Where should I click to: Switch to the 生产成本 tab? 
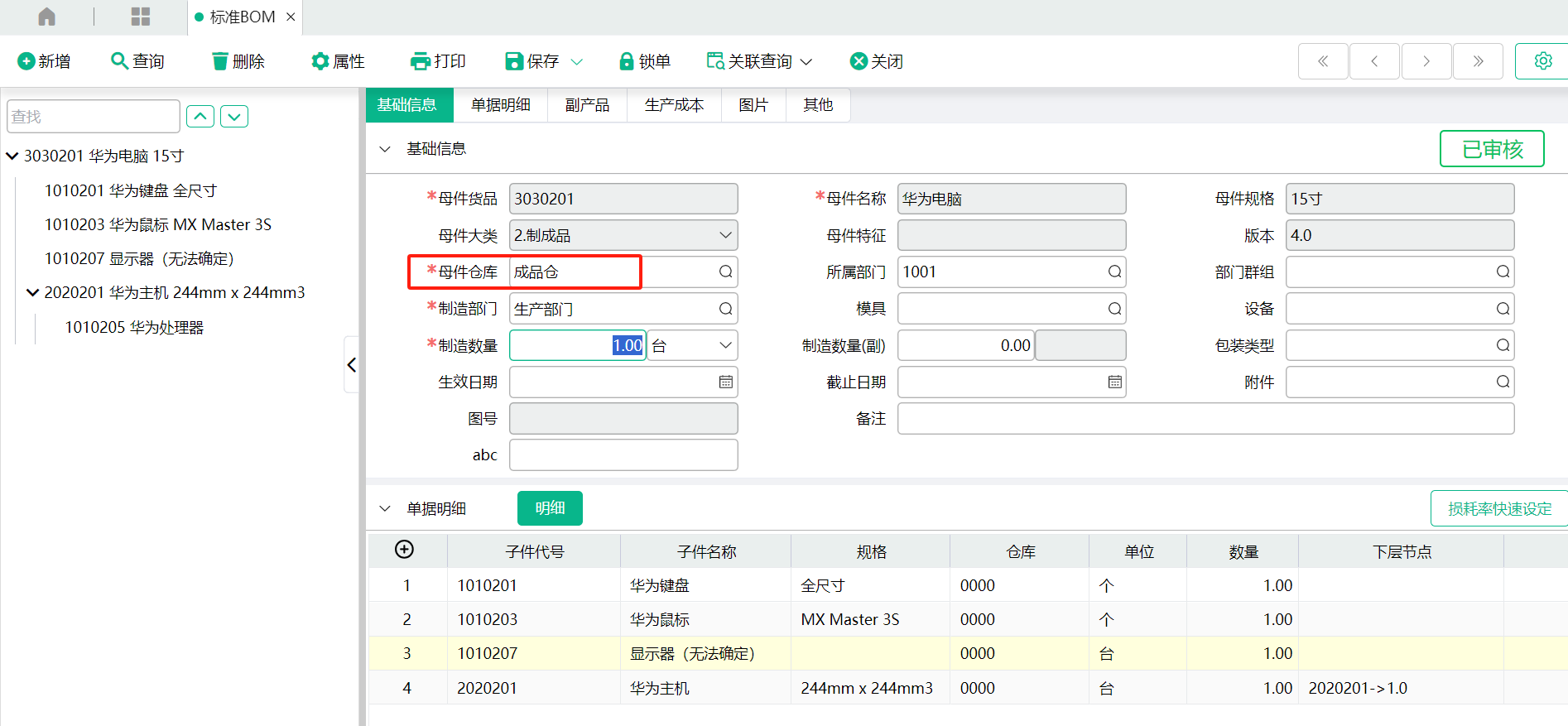tap(675, 105)
